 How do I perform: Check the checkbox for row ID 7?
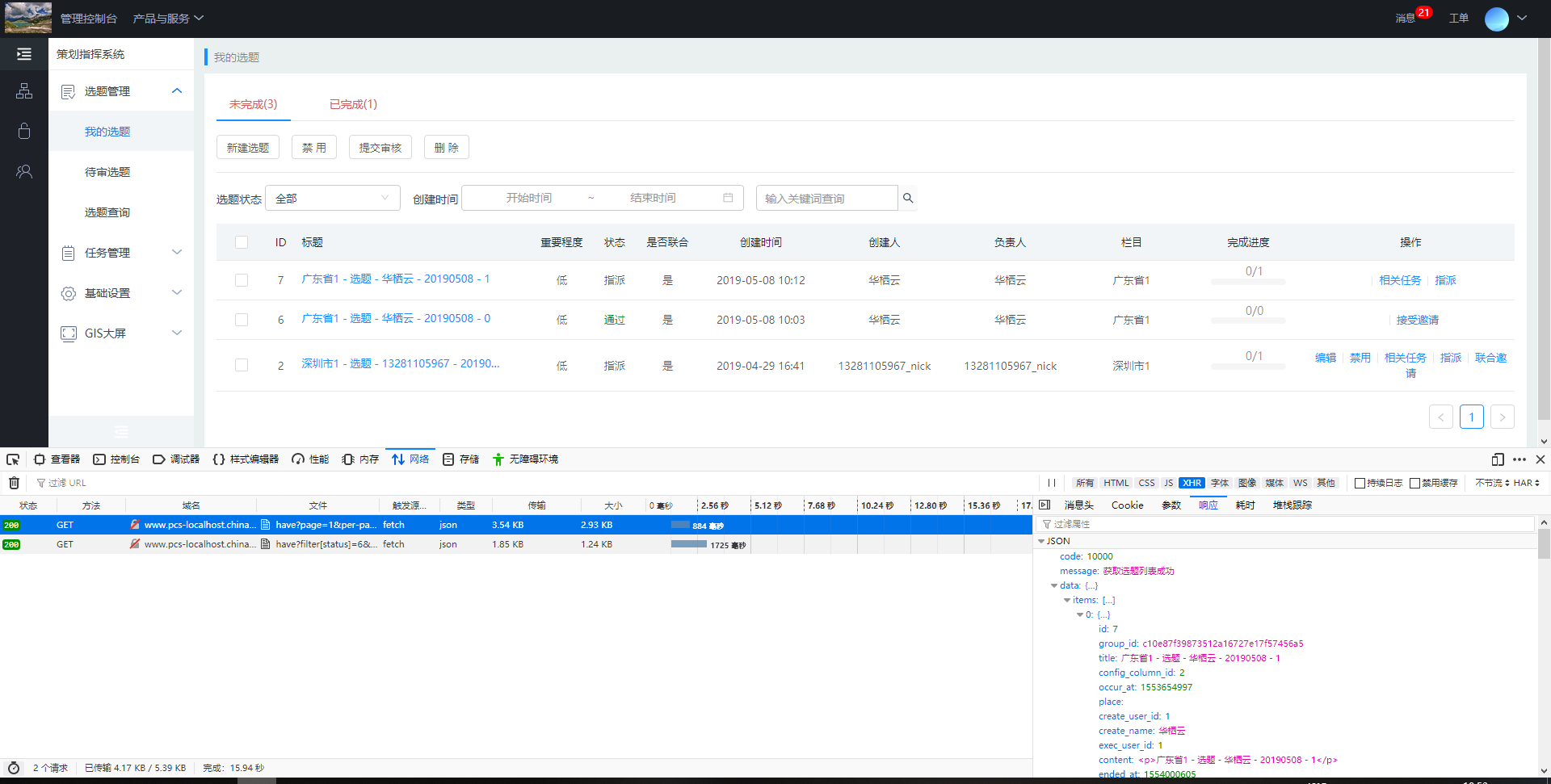pyautogui.click(x=242, y=280)
